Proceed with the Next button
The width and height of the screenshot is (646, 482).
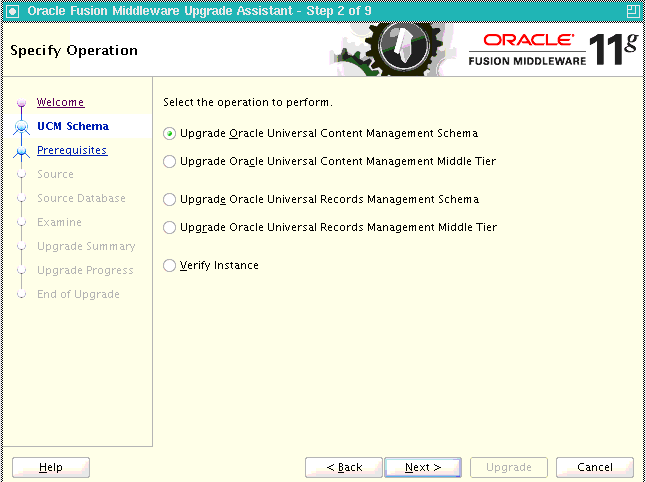[x=423, y=468]
